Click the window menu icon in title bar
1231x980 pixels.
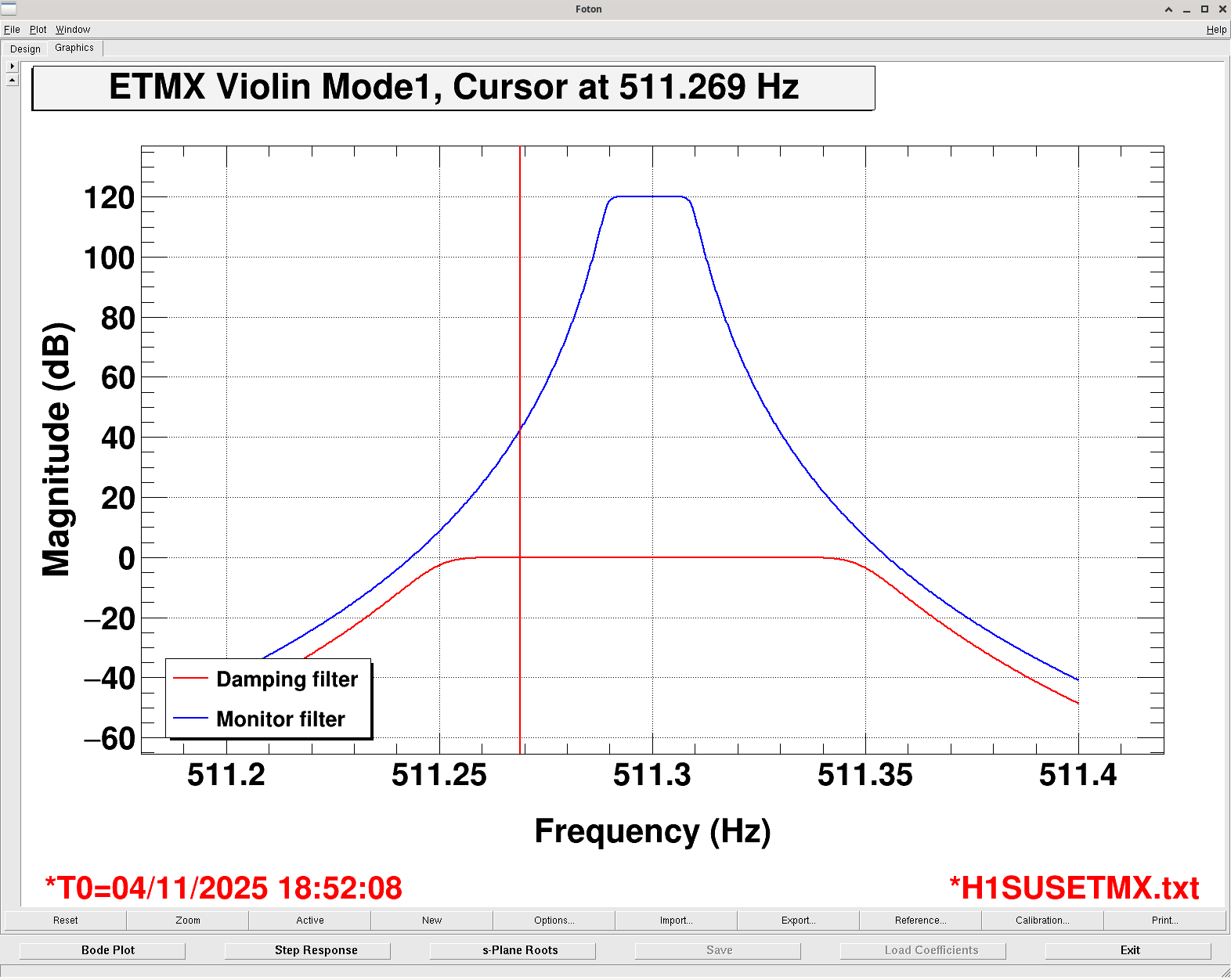pyautogui.click(x=9, y=9)
